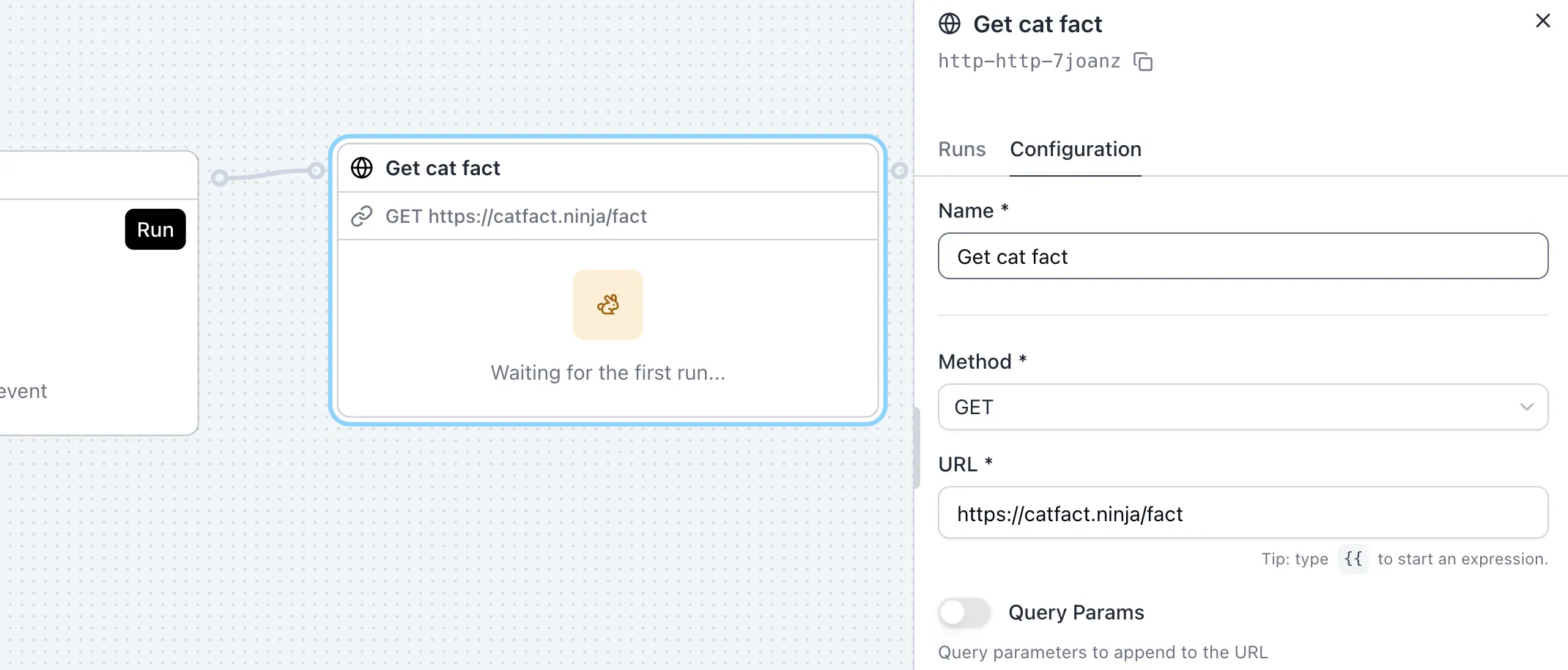This screenshot has width=1568, height=670.
Task: Close the Get cat fact side panel
Action: 1542,21
